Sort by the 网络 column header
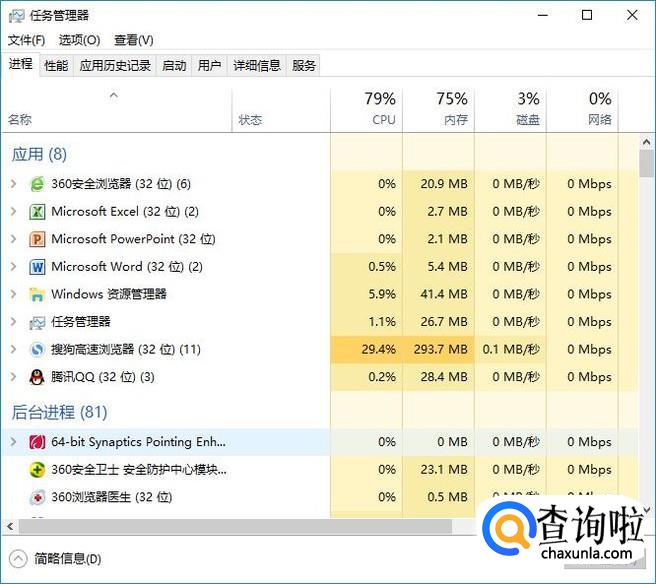656x584 pixels. tap(582, 110)
